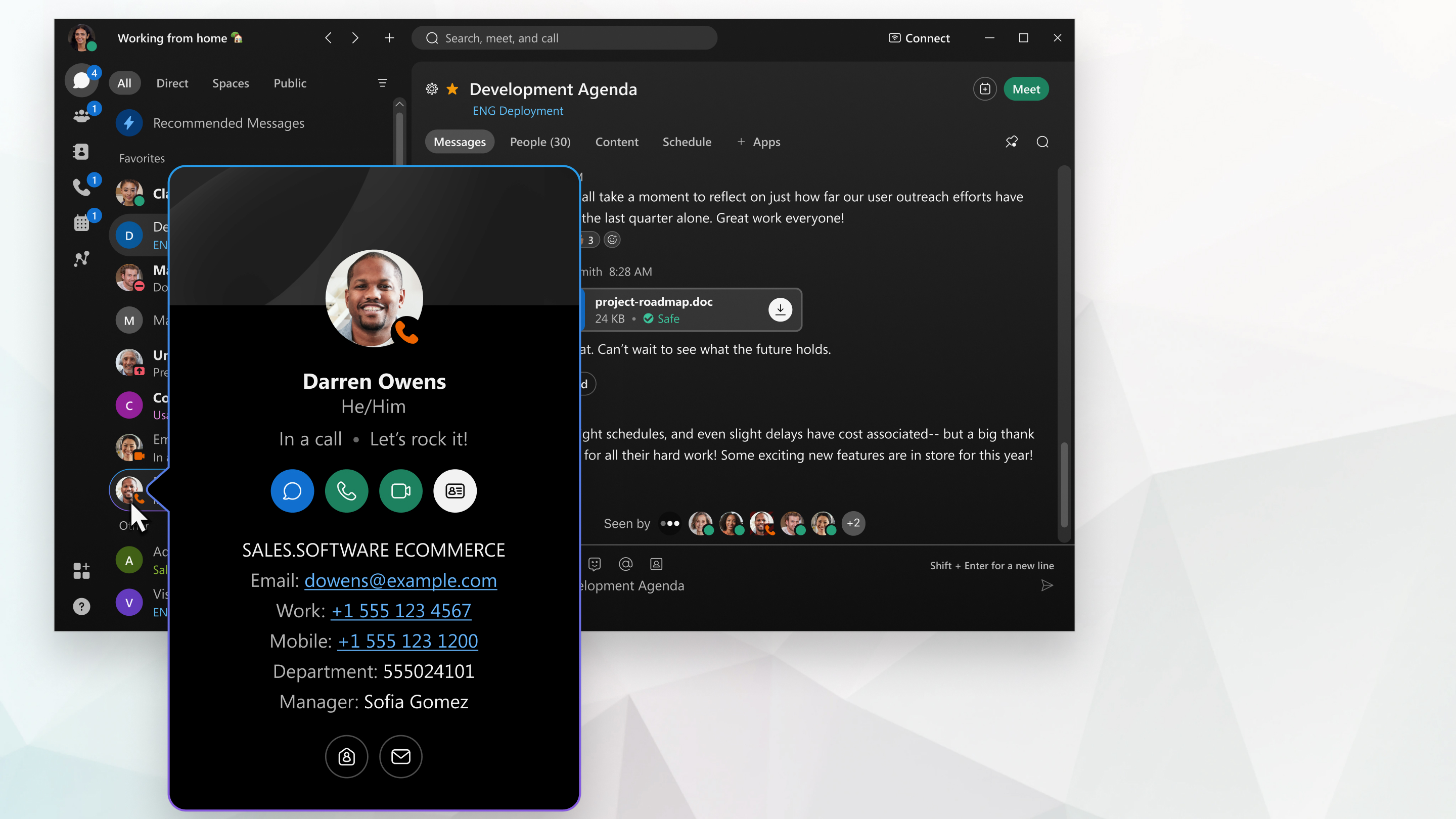Click the bookmark/save profile icon
Viewport: 1456px width, 819px height.
pyautogui.click(x=346, y=757)
